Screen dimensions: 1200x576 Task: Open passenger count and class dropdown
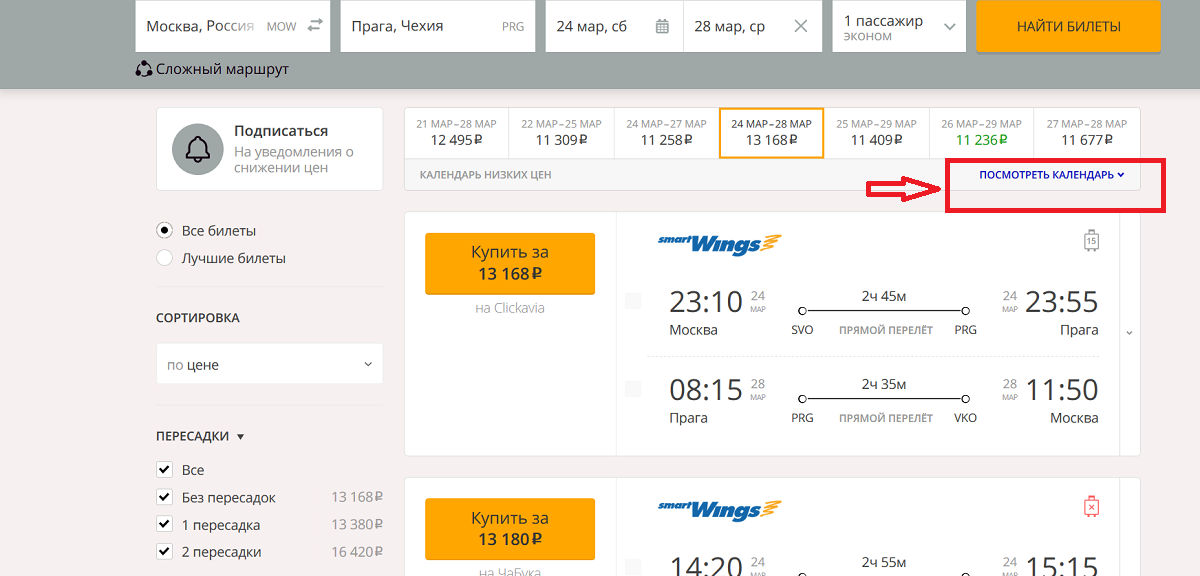pyautogui.click(x=899, y=27)
